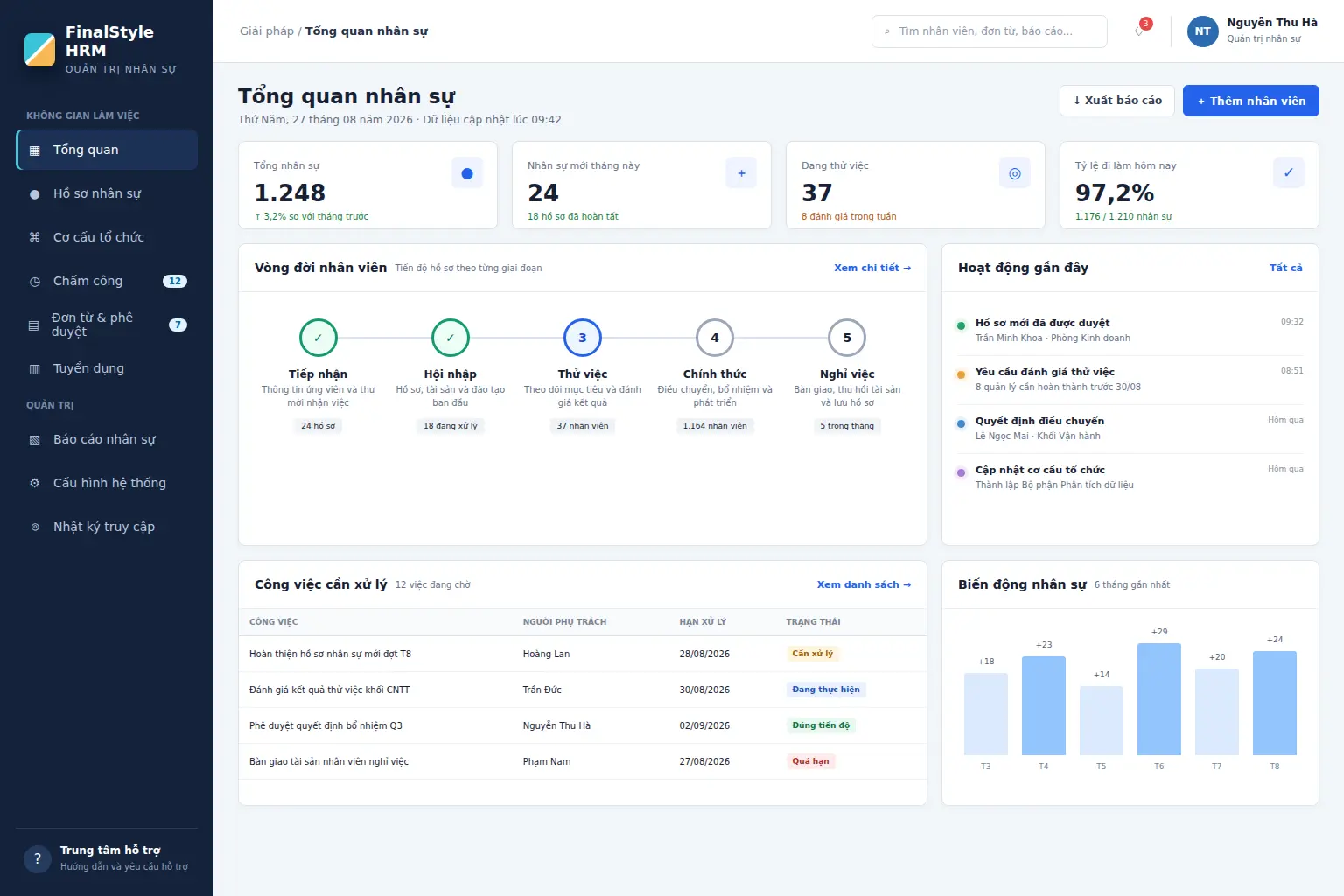Viewport: 1344px width, 896px height.
Task: Click the Tổng nhân sự card icon
Action: pos(467,173)
